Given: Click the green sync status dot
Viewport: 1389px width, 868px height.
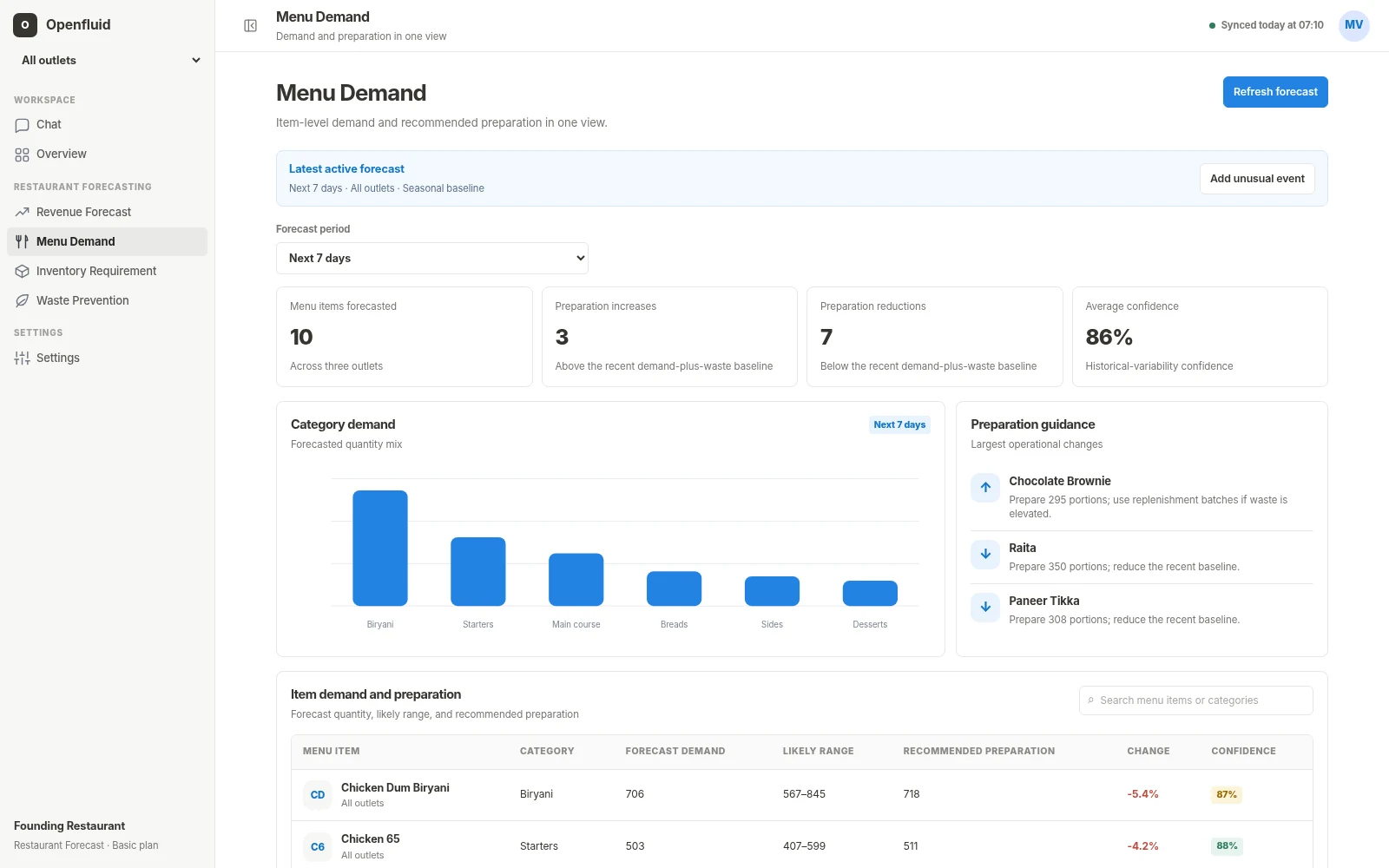Looking at the screenshot, I should coord(1212,26).
